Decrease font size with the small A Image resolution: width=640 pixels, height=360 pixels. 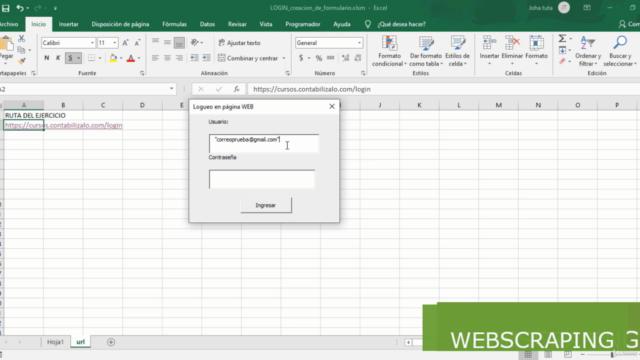[137, 43]
